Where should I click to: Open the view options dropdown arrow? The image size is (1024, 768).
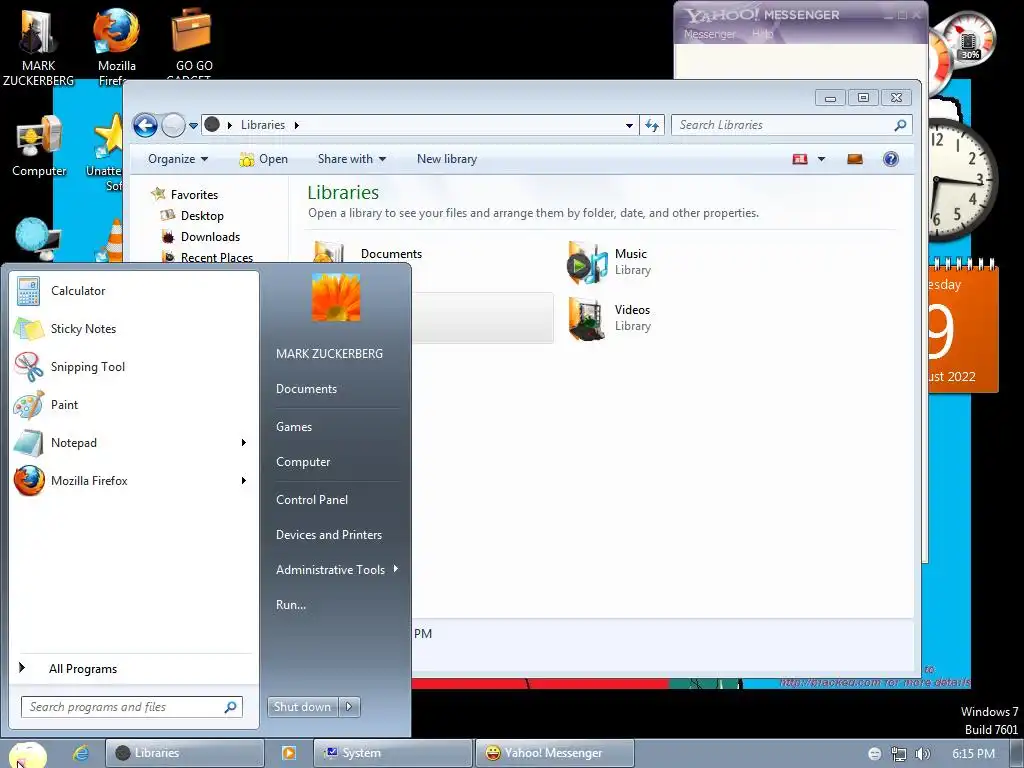(822, 159)
